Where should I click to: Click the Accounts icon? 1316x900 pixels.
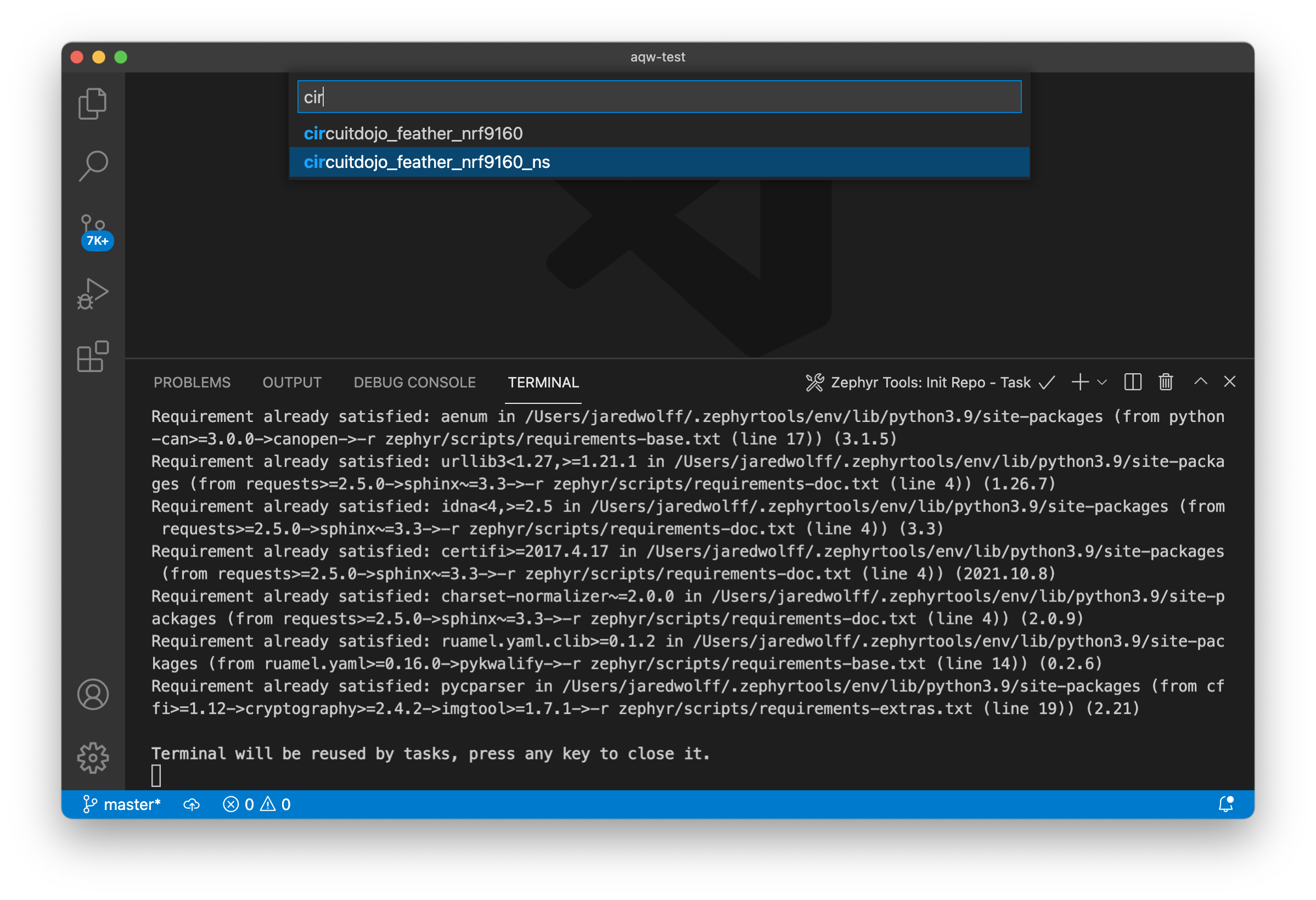[93, 694]
